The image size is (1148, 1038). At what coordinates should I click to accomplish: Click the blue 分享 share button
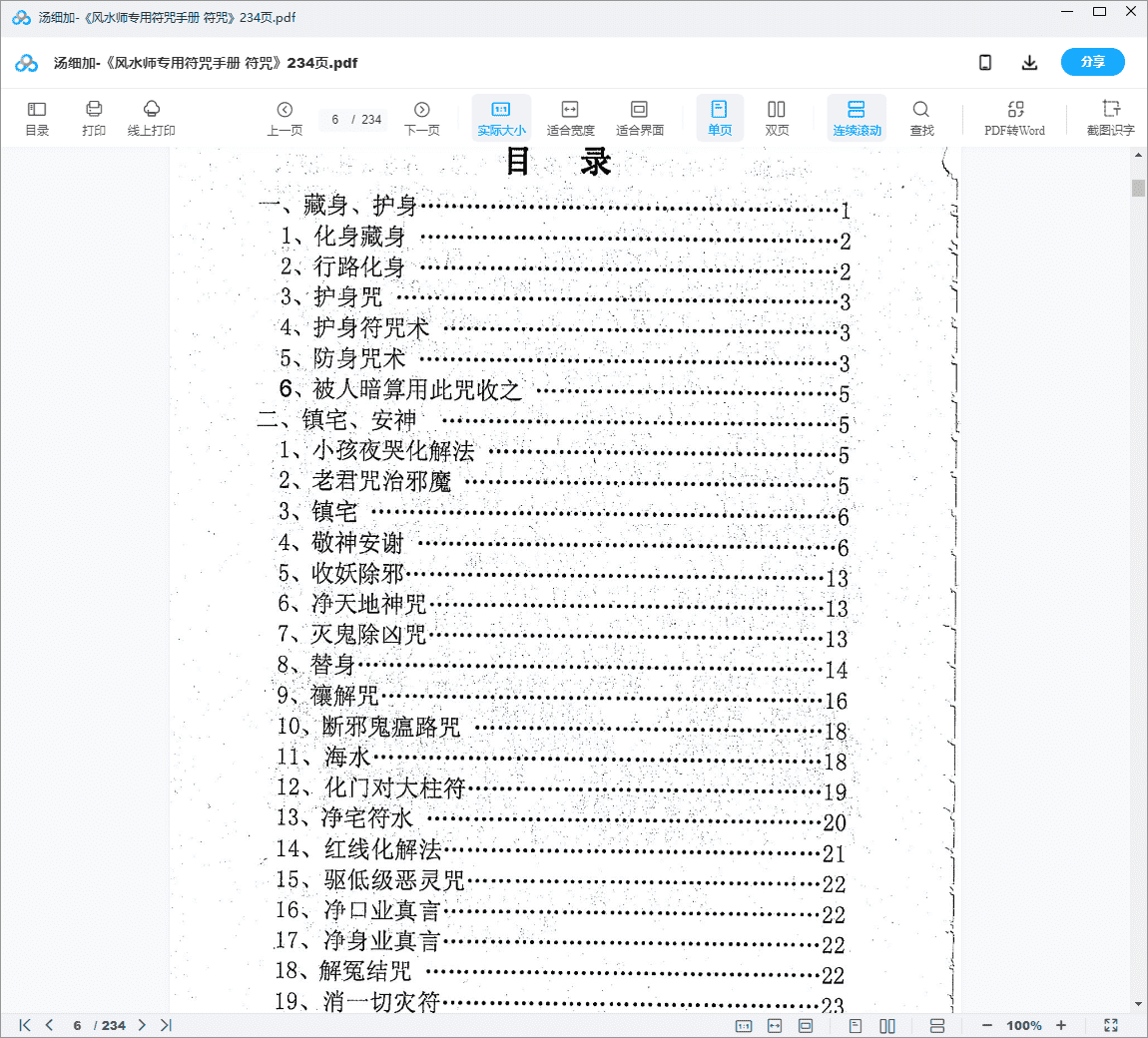pyautogui.click(x=1092, y=62)
